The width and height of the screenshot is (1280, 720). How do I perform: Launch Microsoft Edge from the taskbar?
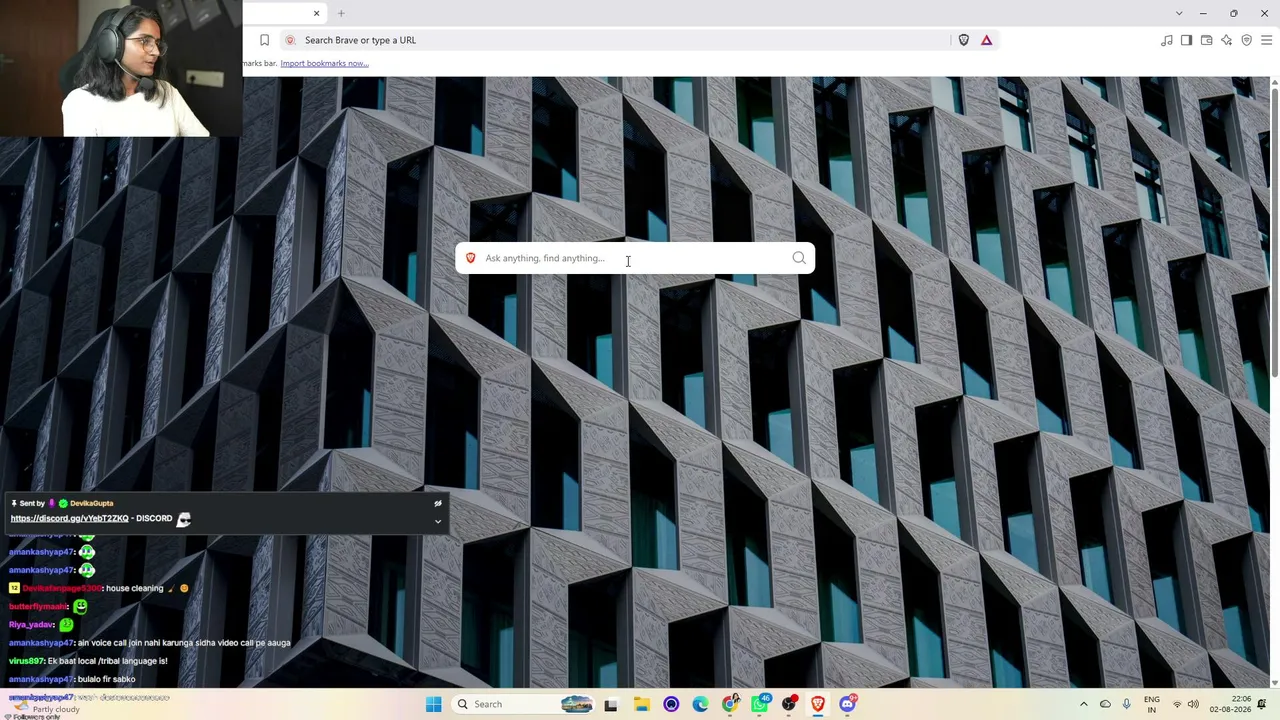[x=700, y=704]
